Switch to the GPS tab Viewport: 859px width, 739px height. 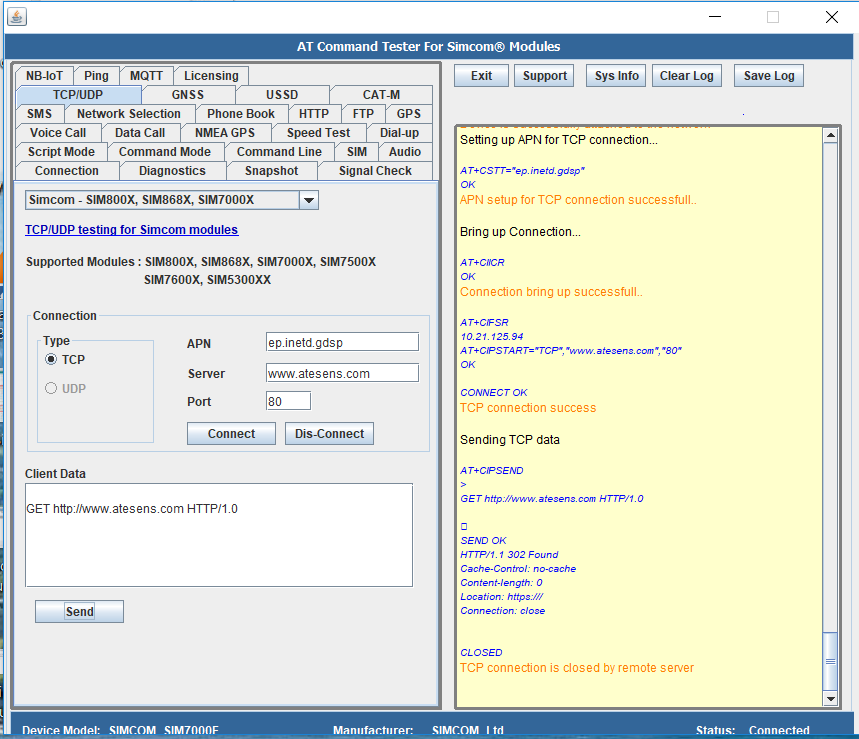click(409, 114)
